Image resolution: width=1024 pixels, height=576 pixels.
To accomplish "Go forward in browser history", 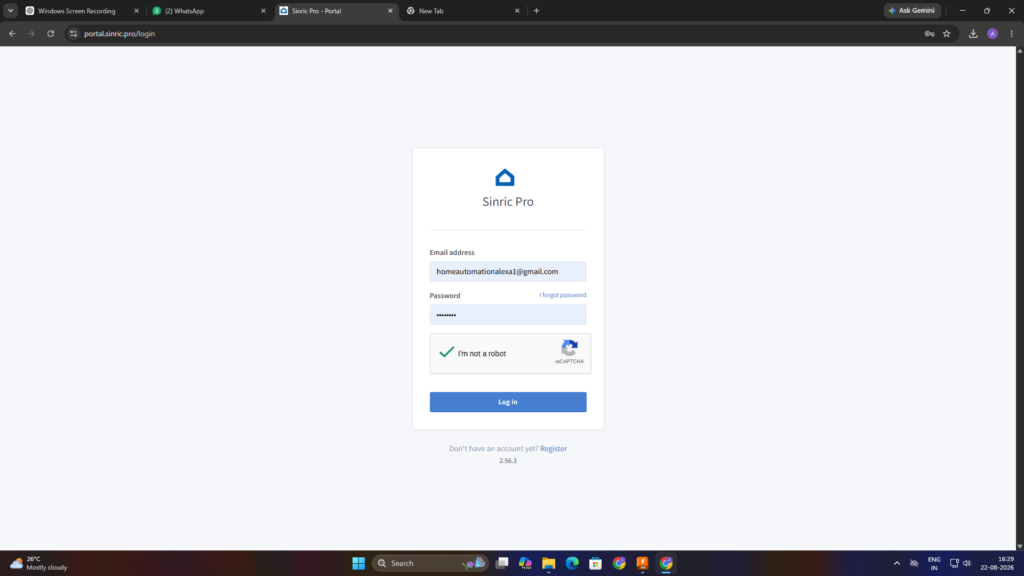I will point(31,33).
